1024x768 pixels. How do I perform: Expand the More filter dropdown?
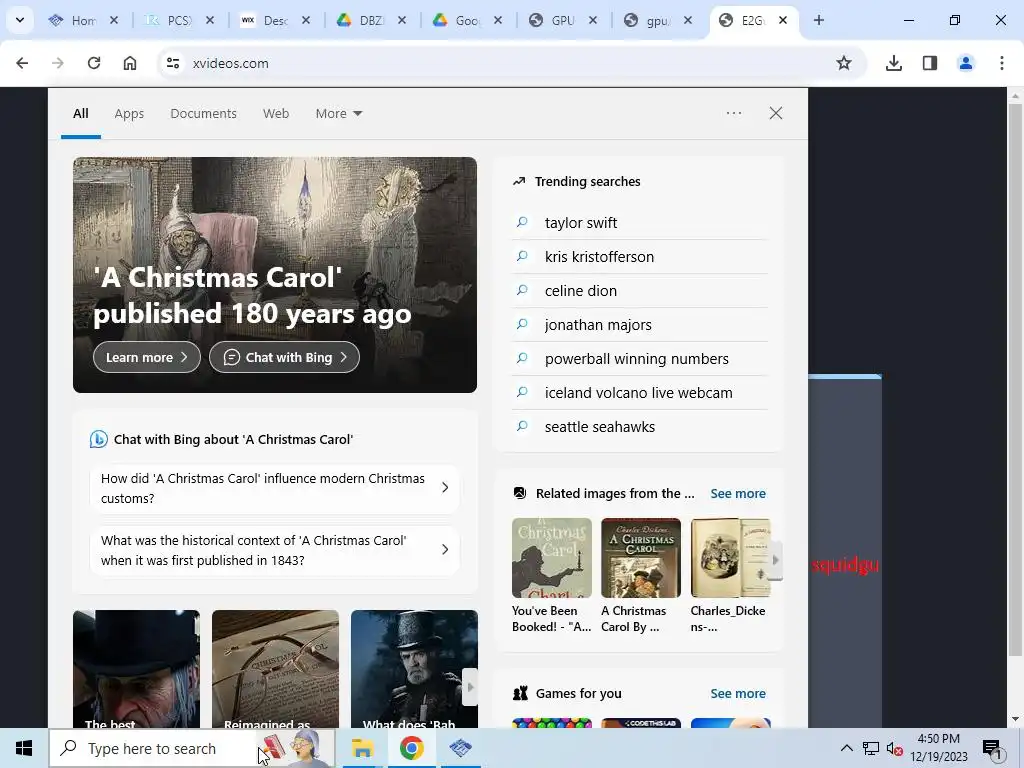click(x=339, y=114)
